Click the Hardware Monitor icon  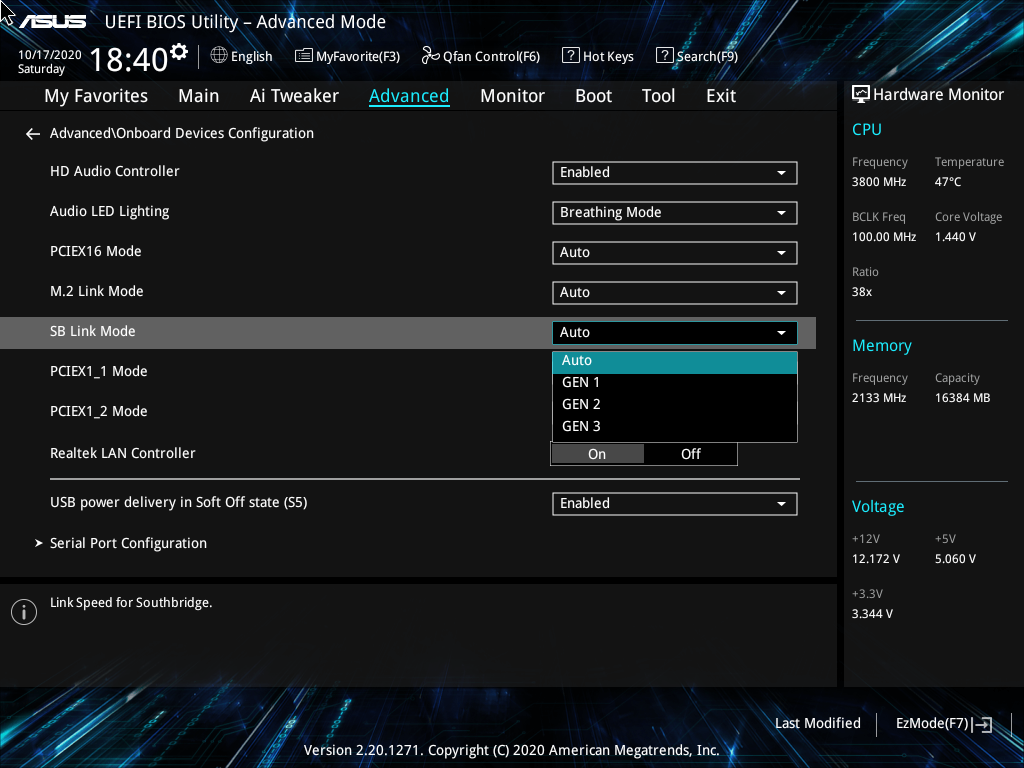[861, 95]
